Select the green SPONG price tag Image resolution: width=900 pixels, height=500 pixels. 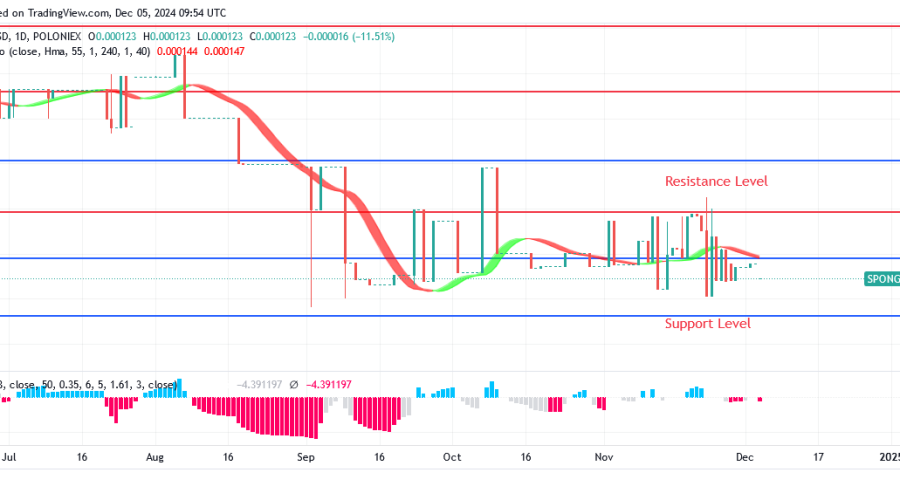click(x=881, y=279)
